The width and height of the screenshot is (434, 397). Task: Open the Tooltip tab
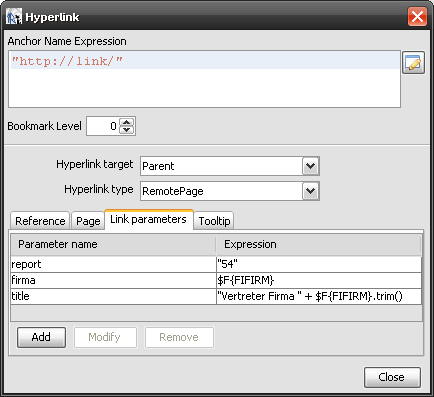click(x=214, y=221)
